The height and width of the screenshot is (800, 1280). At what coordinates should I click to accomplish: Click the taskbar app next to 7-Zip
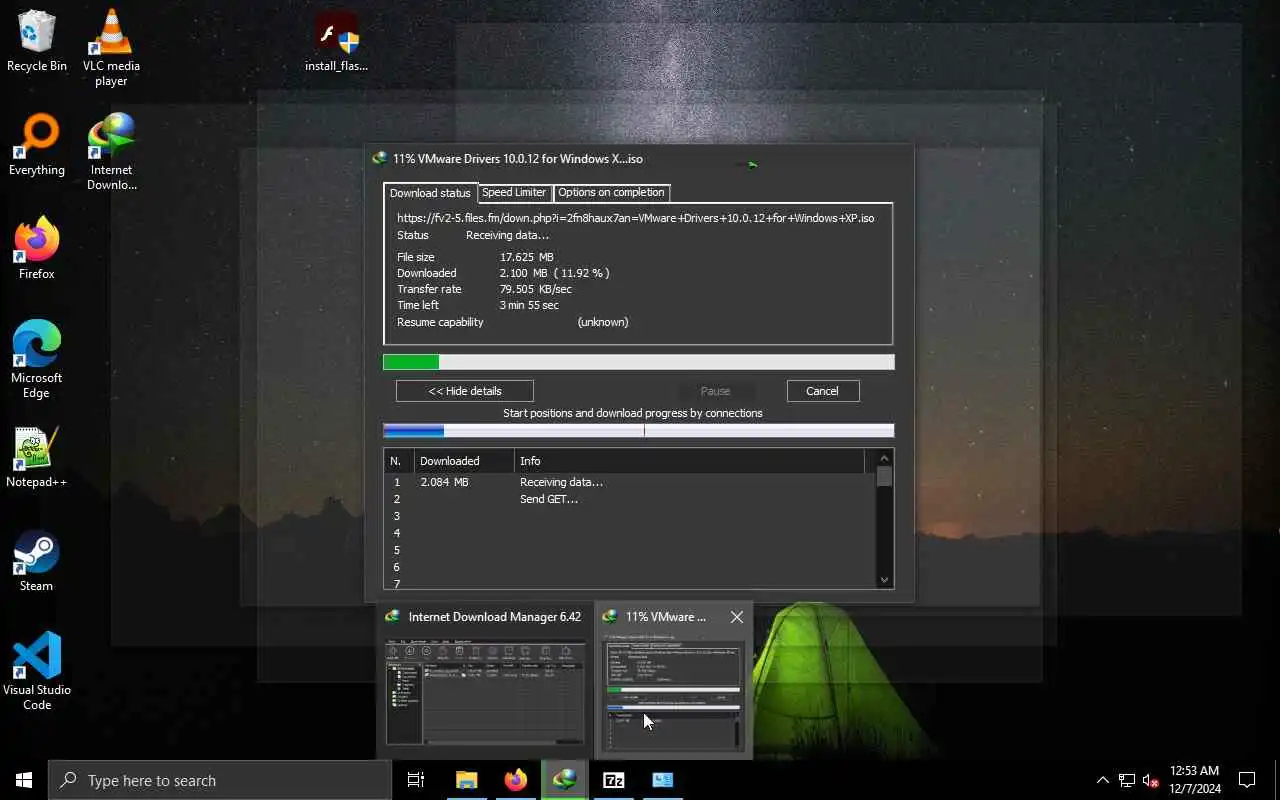pos(663,780)
